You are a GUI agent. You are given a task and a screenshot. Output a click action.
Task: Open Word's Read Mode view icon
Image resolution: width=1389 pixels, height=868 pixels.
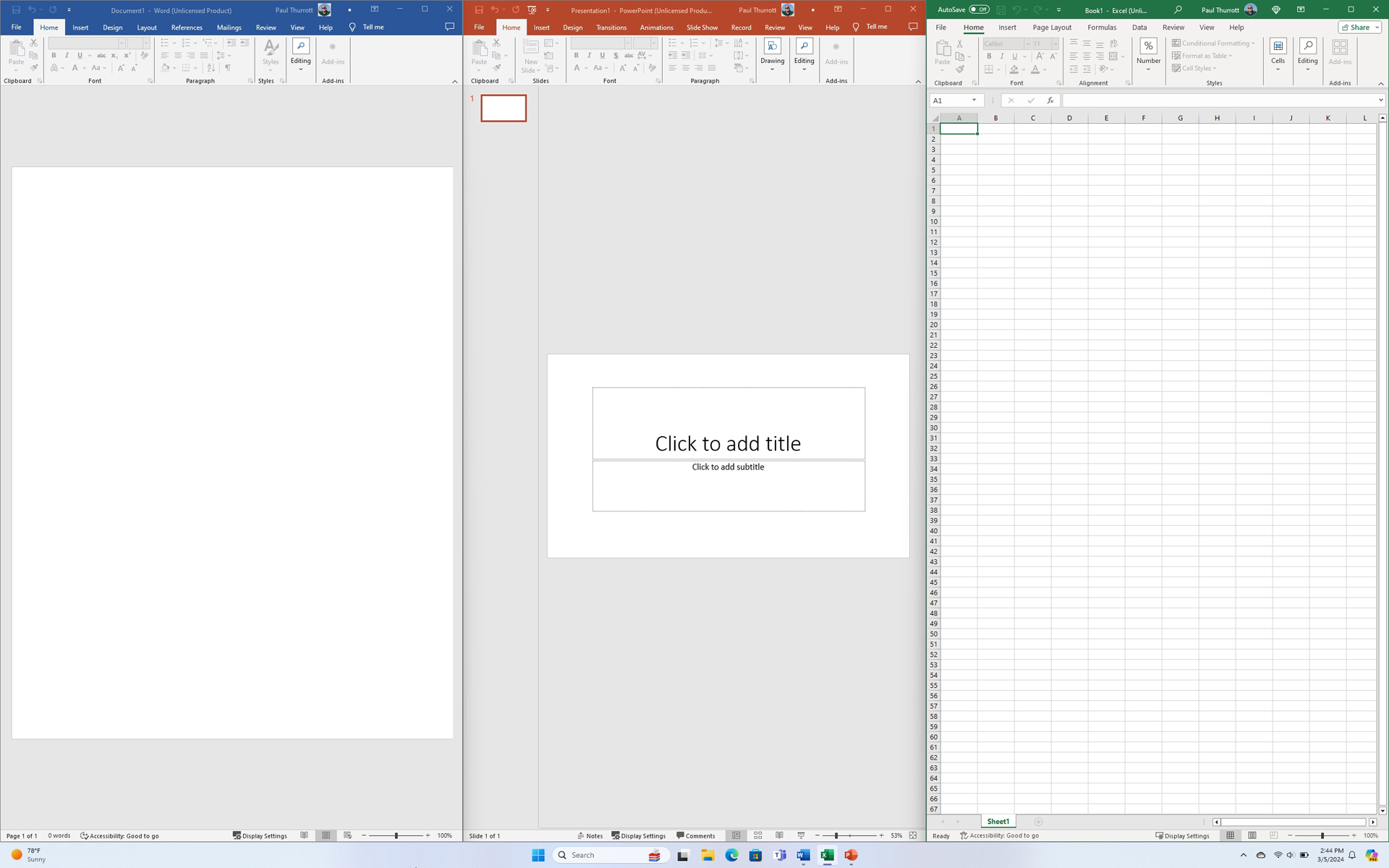(x=305, y=835)
